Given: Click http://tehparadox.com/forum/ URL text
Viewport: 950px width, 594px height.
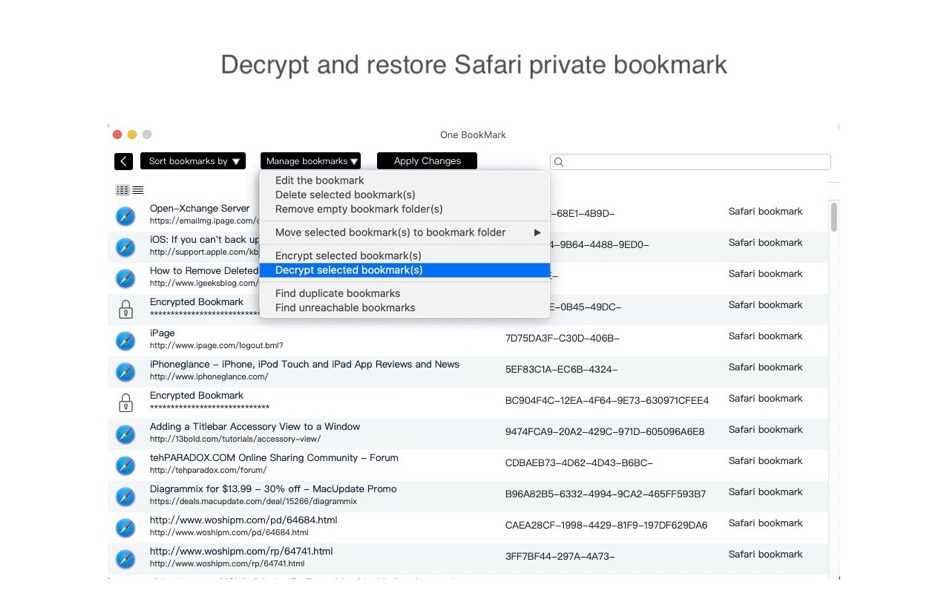Looking at the screenshot, I should (x=208, y=470).
